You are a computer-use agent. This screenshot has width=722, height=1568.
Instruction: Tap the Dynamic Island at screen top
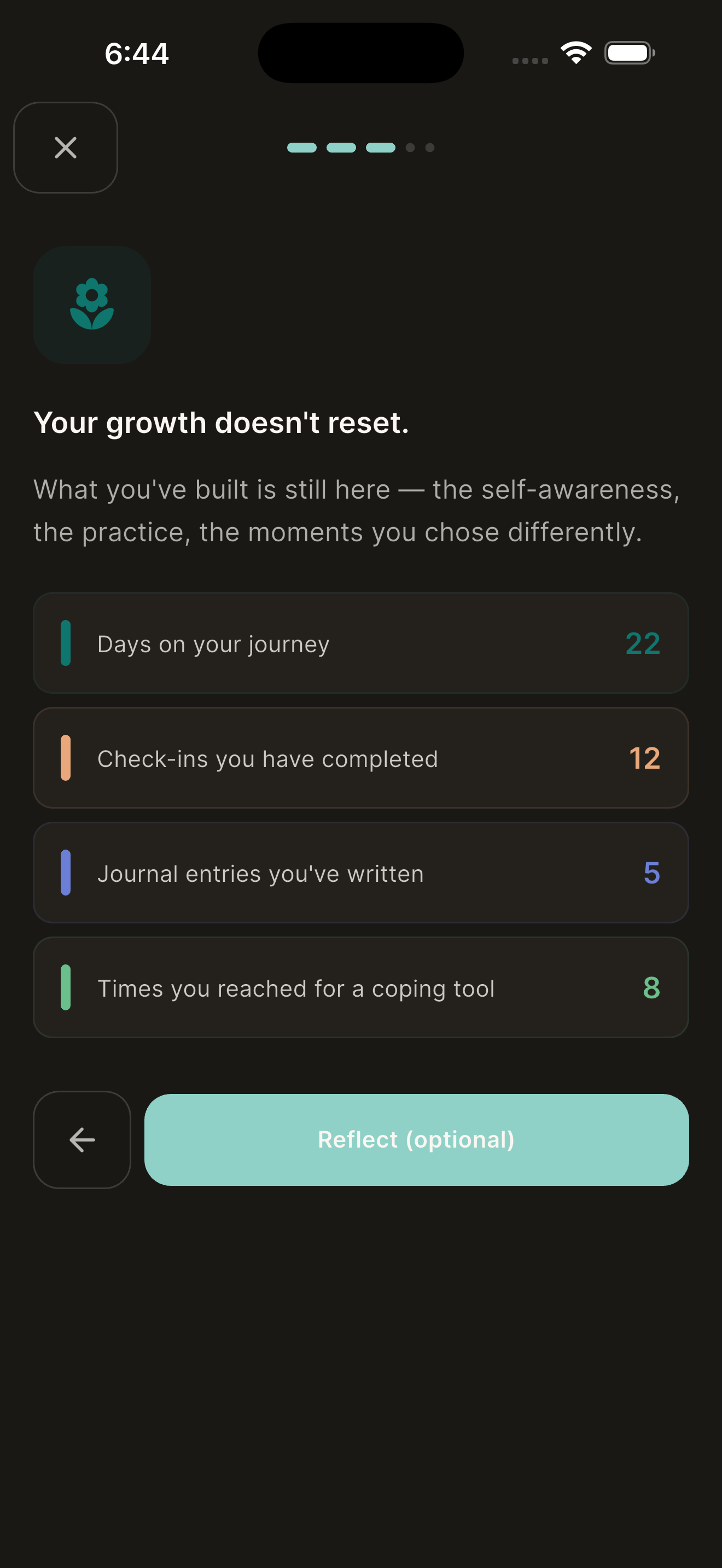(x=360, y=52)
